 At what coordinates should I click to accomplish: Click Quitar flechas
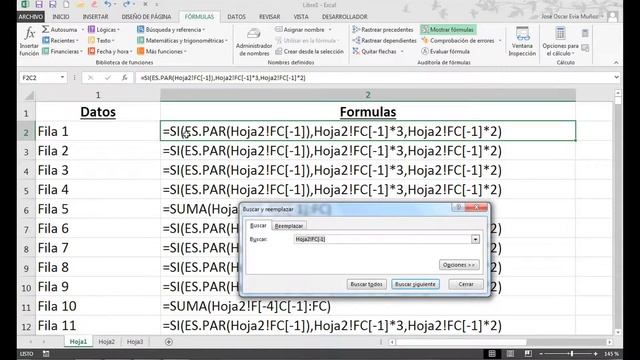pyautogui.click(x=374, y=51)
